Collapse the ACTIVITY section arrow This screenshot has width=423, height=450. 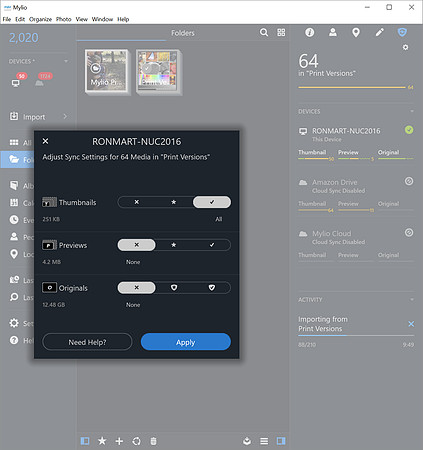click(x=412, y=299)
